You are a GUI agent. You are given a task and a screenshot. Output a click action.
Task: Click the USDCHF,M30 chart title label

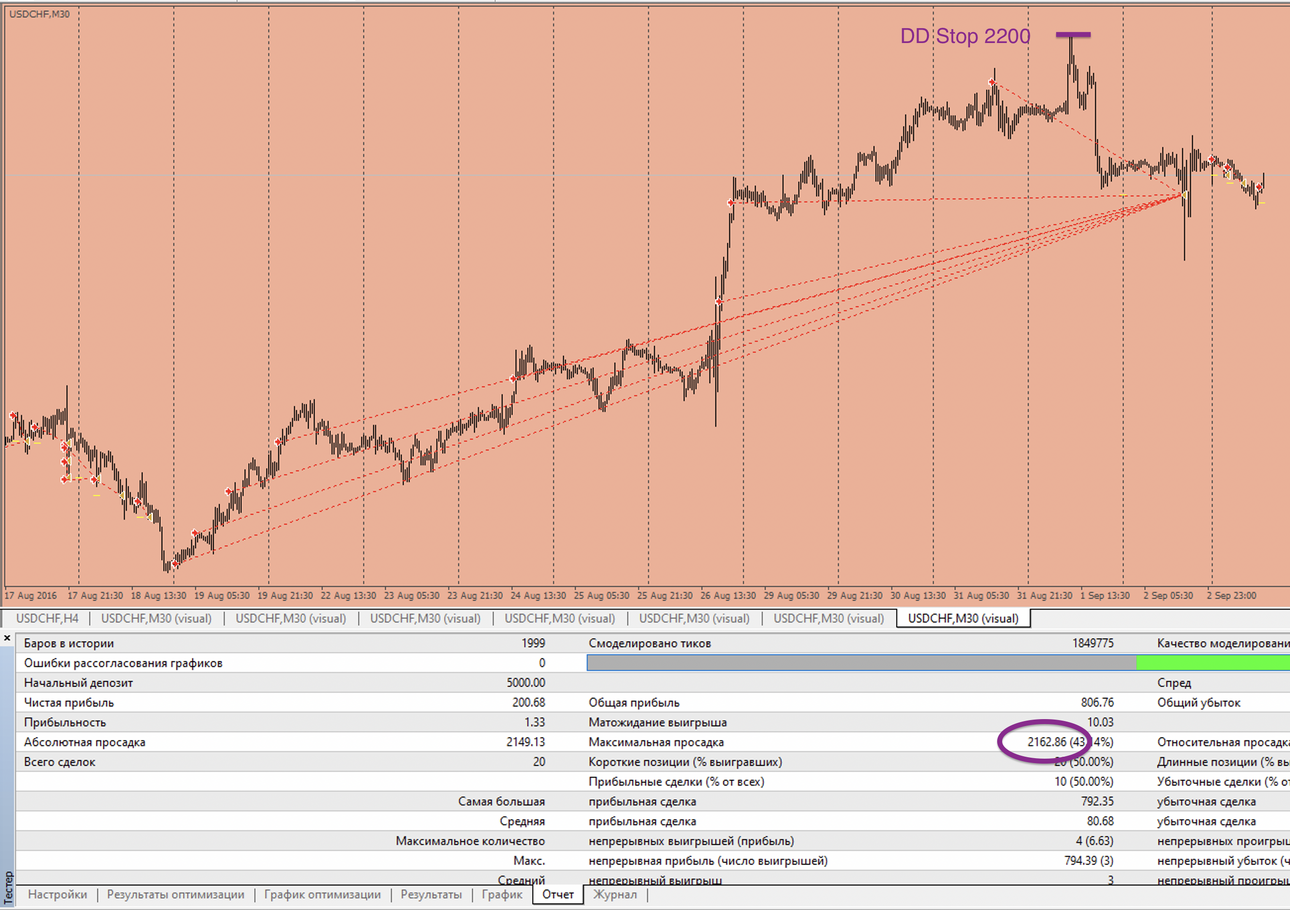click(x=40, y=14)
